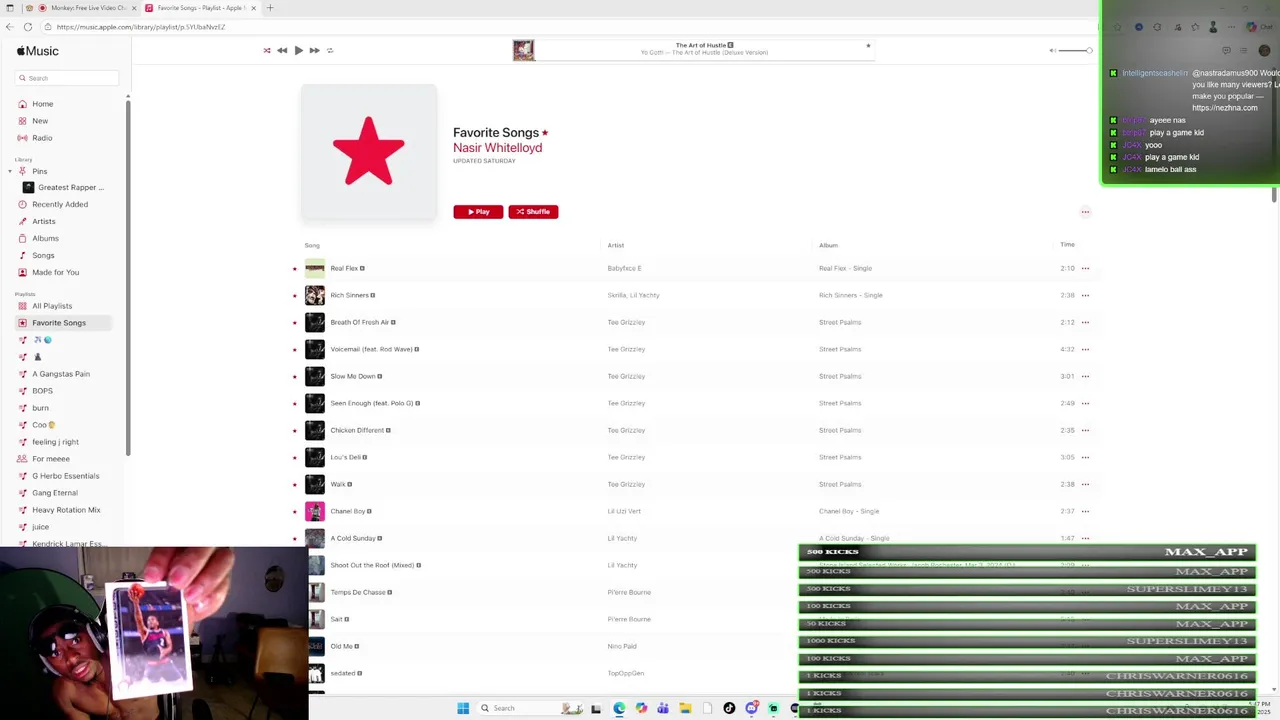Open the juice playlist
This screenshot has width=1280, height=720.
(40, 527)
